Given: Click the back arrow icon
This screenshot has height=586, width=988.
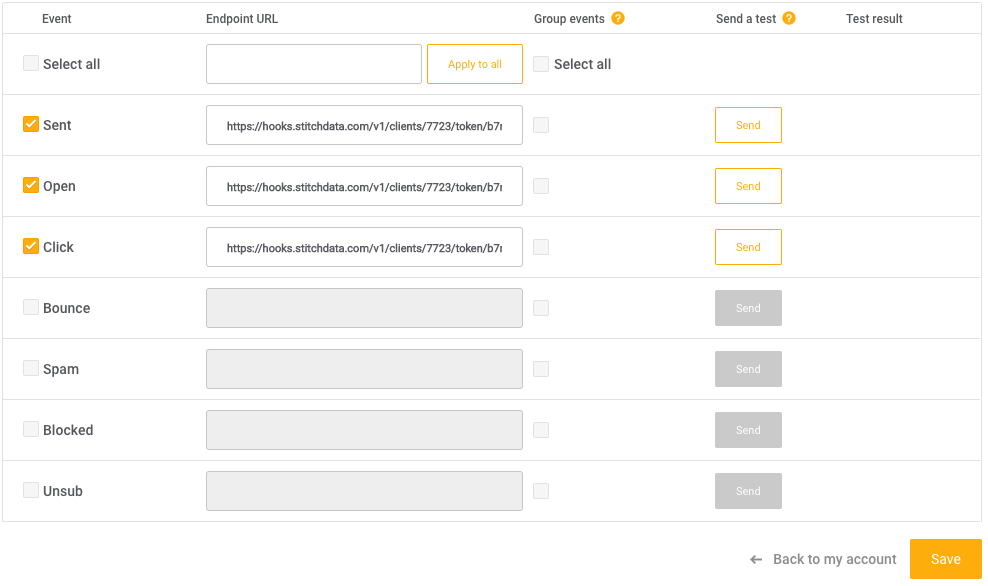Looking at the screenshot, I should click(755, 559).
